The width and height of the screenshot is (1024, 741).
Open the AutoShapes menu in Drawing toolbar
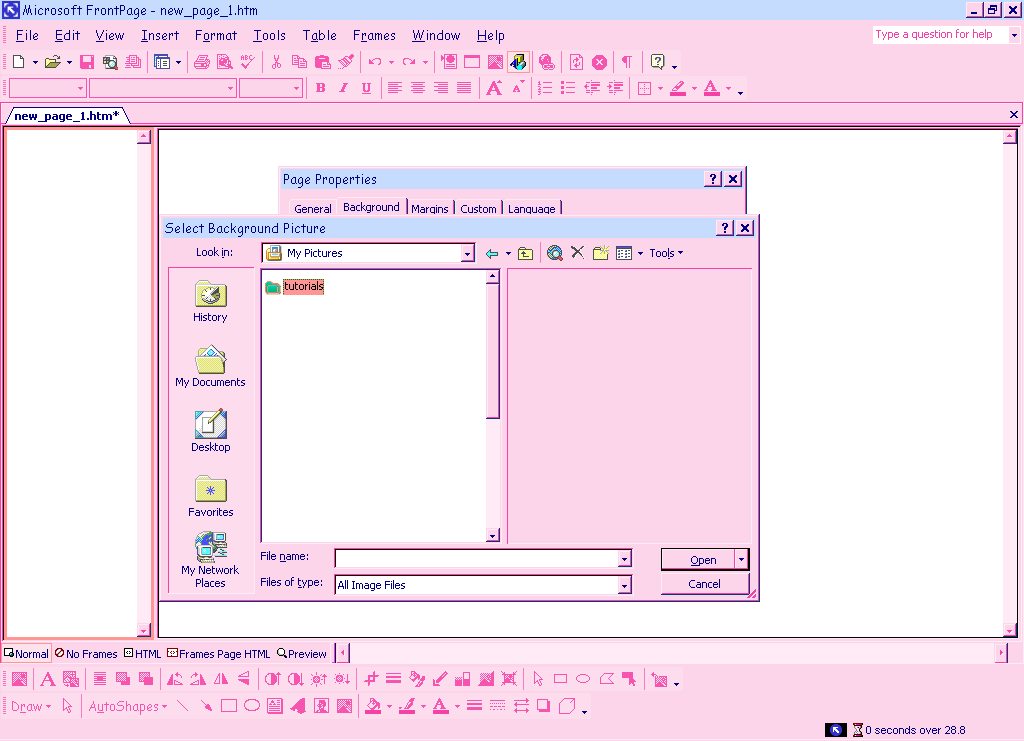coord(127,706)
